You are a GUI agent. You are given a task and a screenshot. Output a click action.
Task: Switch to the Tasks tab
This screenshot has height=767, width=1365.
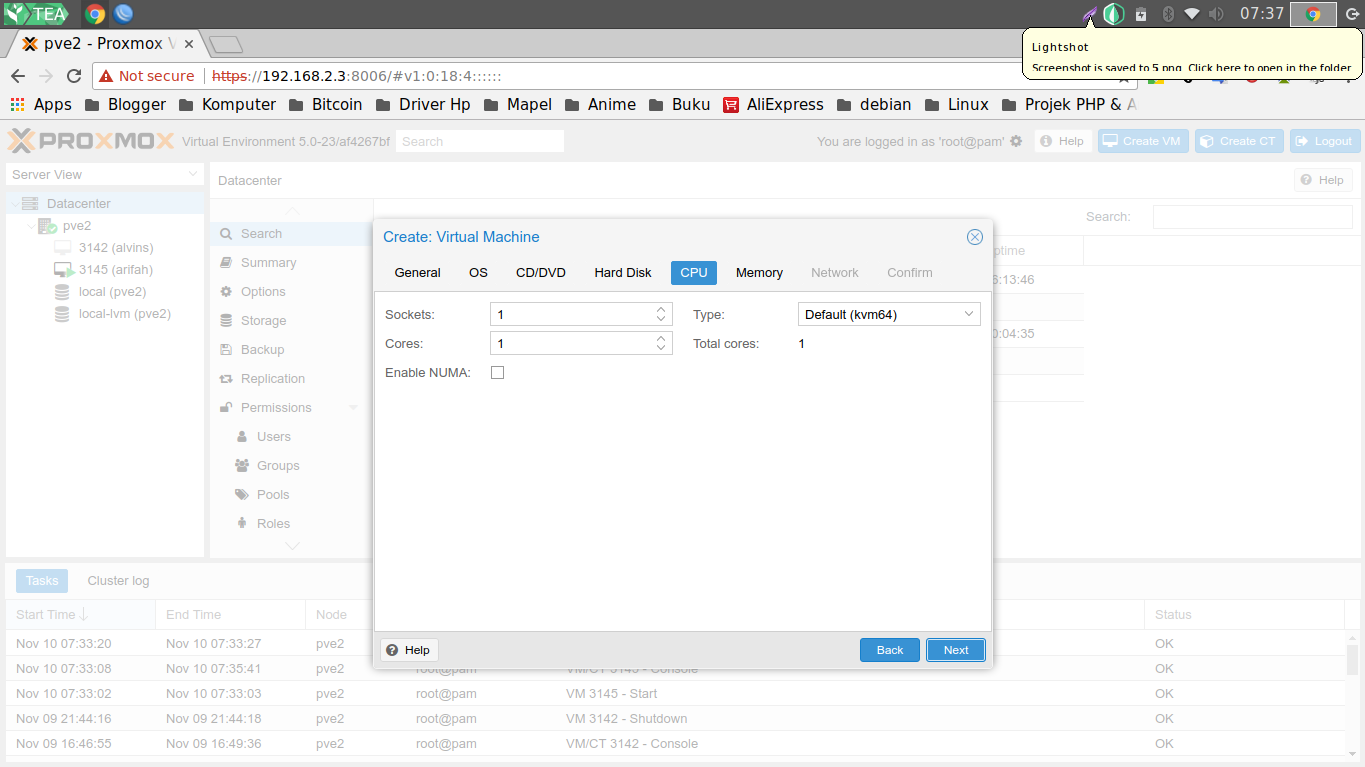pos(42,580)
